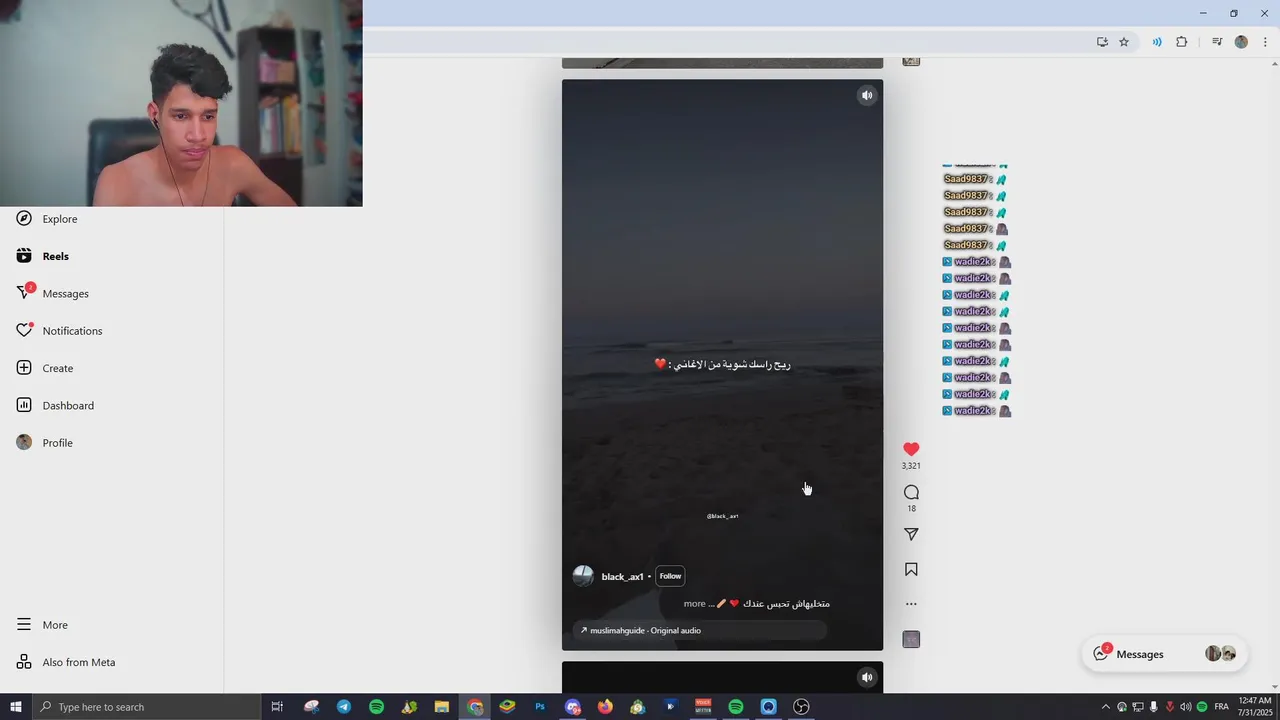Click Create to make a new post
This screenshot has width=1280, height=720.
tap(45, 368)
